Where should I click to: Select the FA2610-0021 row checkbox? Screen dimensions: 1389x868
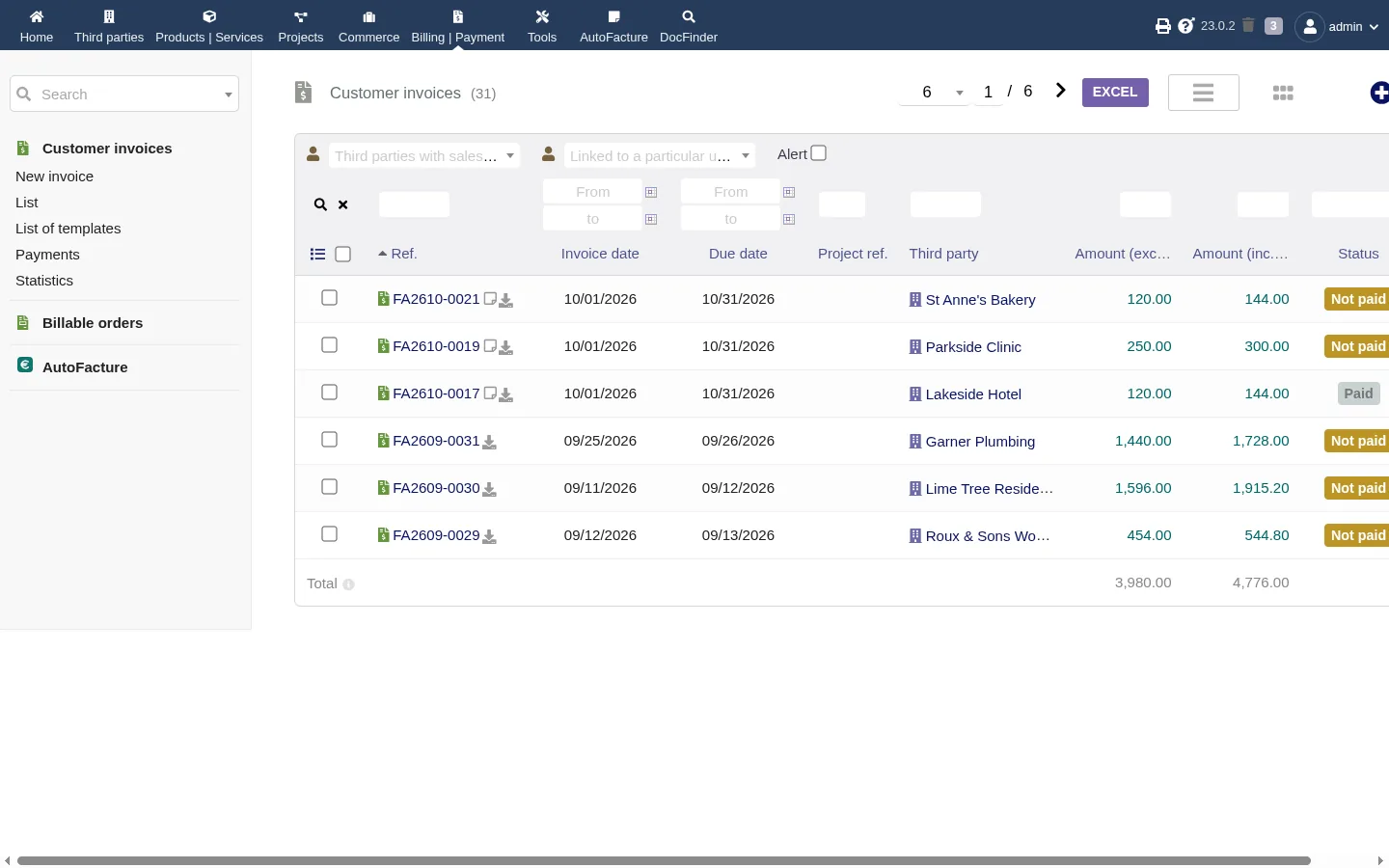tap(329, 298)
